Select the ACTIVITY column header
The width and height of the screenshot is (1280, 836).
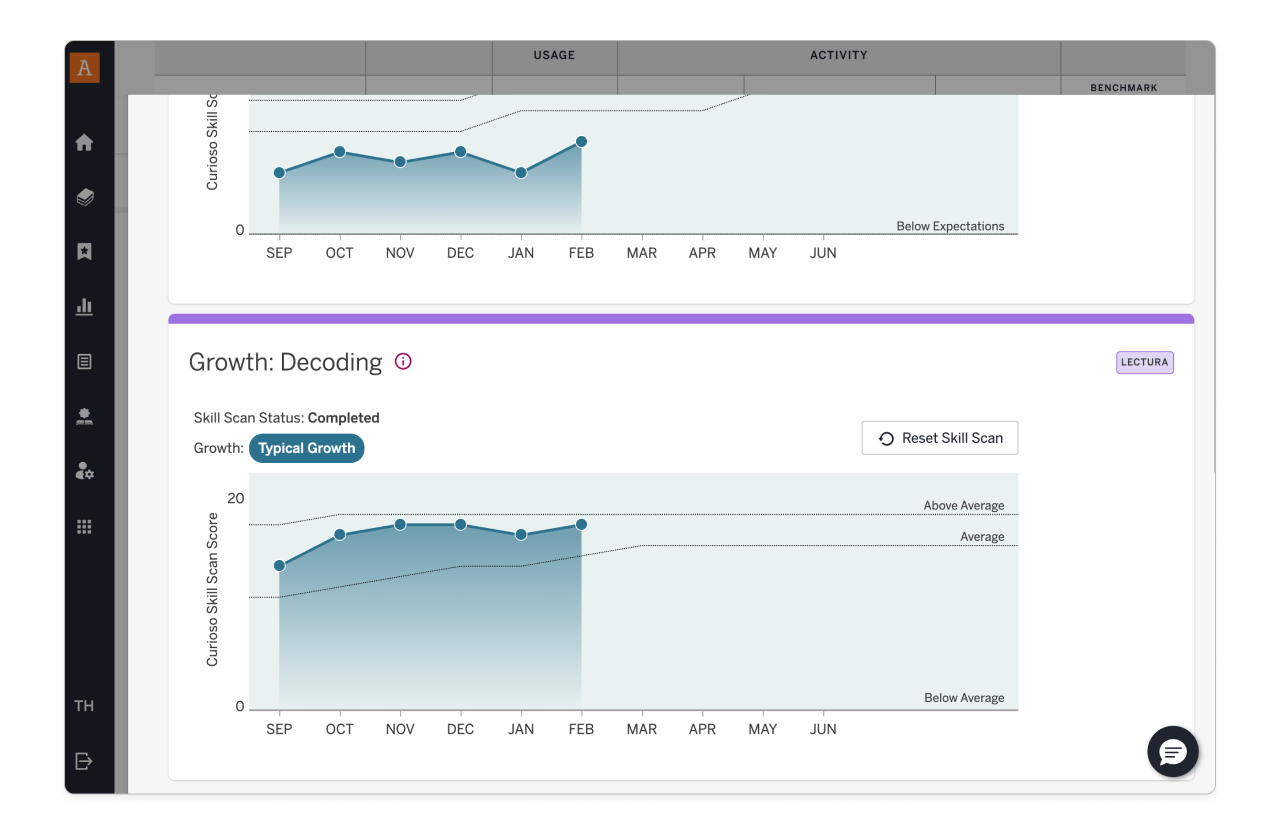pos(838,55)
